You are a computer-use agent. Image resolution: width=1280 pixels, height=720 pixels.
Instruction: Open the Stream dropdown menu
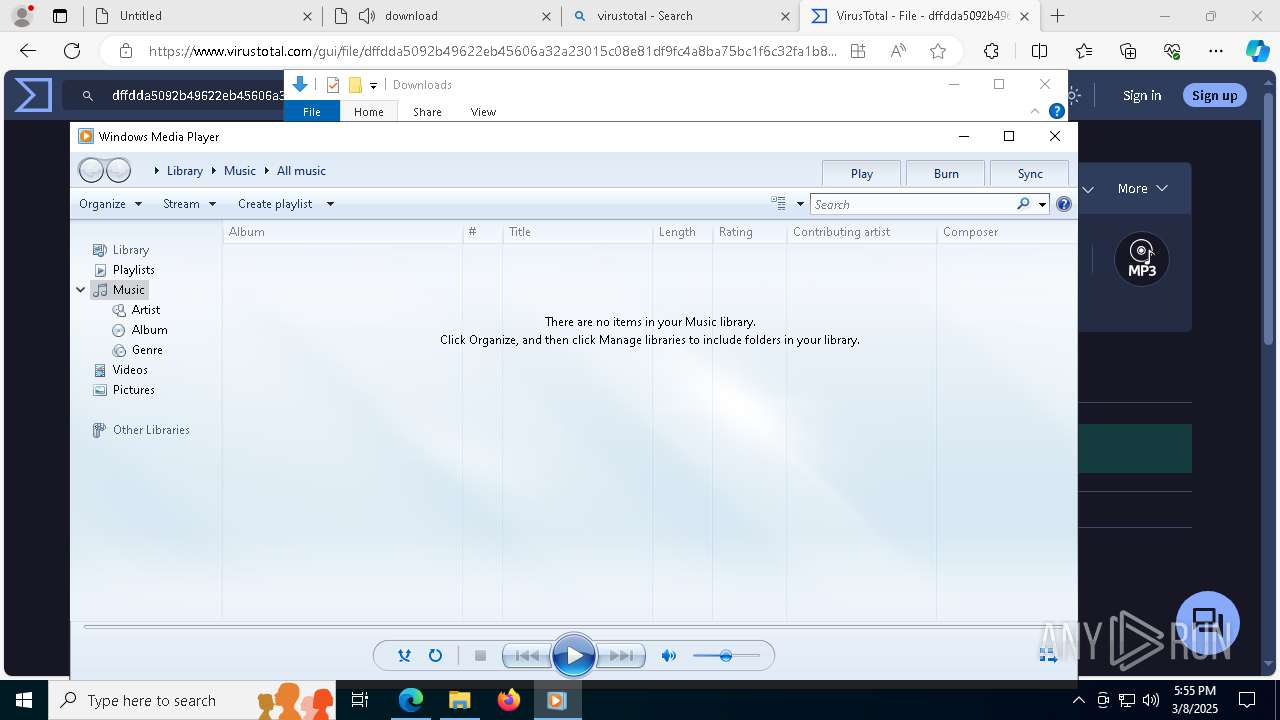pyautogui.click(x=189, y=204)
